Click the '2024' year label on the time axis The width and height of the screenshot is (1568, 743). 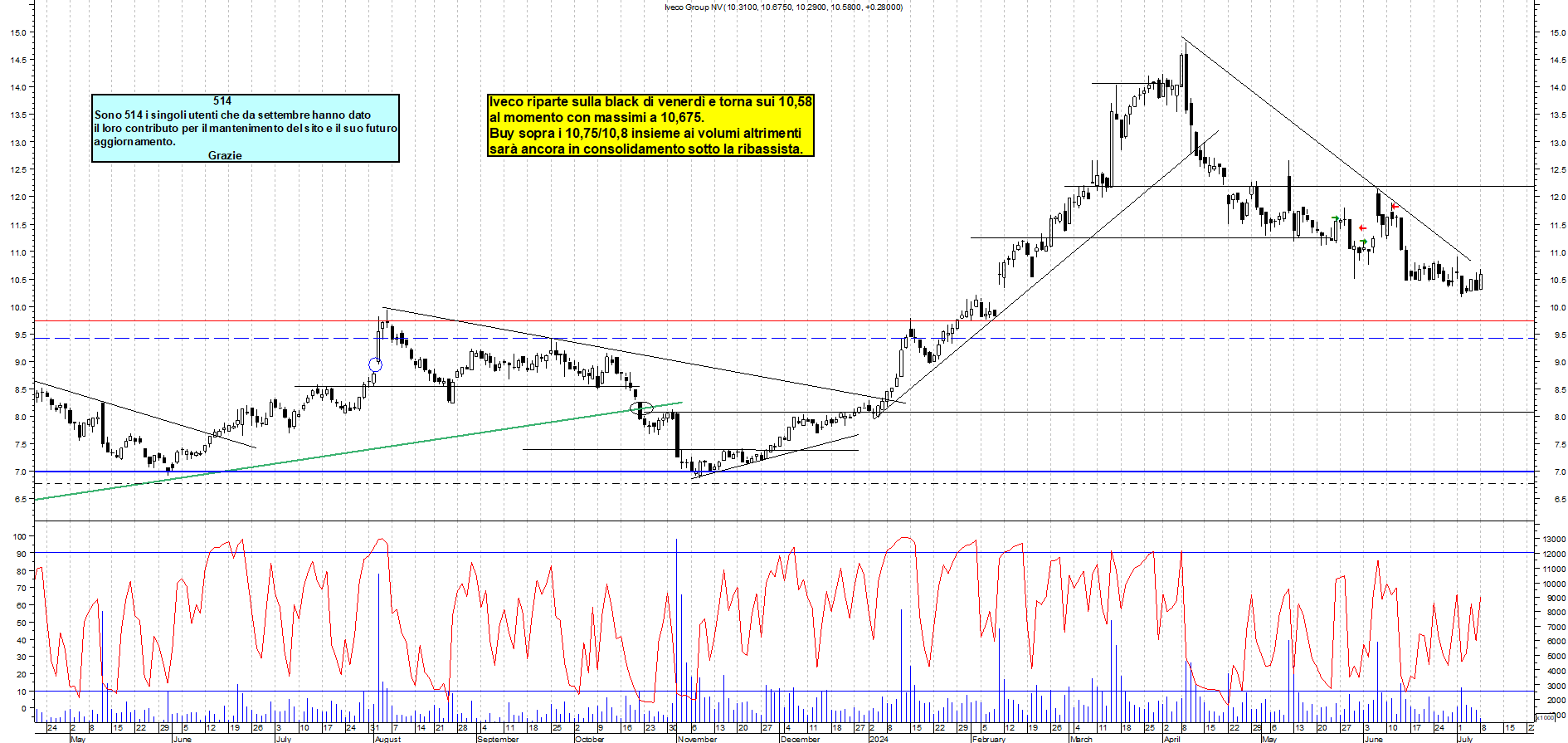[x=879, y=739]
